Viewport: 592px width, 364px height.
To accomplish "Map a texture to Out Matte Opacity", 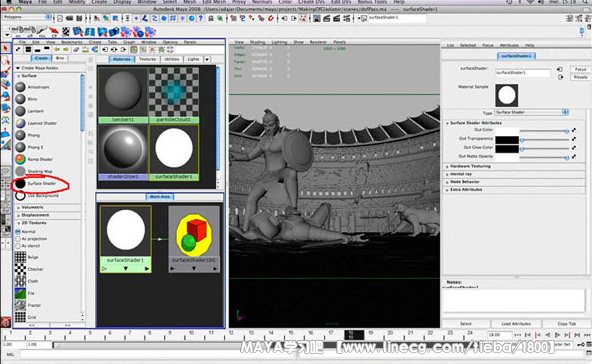I will point(574,156).
